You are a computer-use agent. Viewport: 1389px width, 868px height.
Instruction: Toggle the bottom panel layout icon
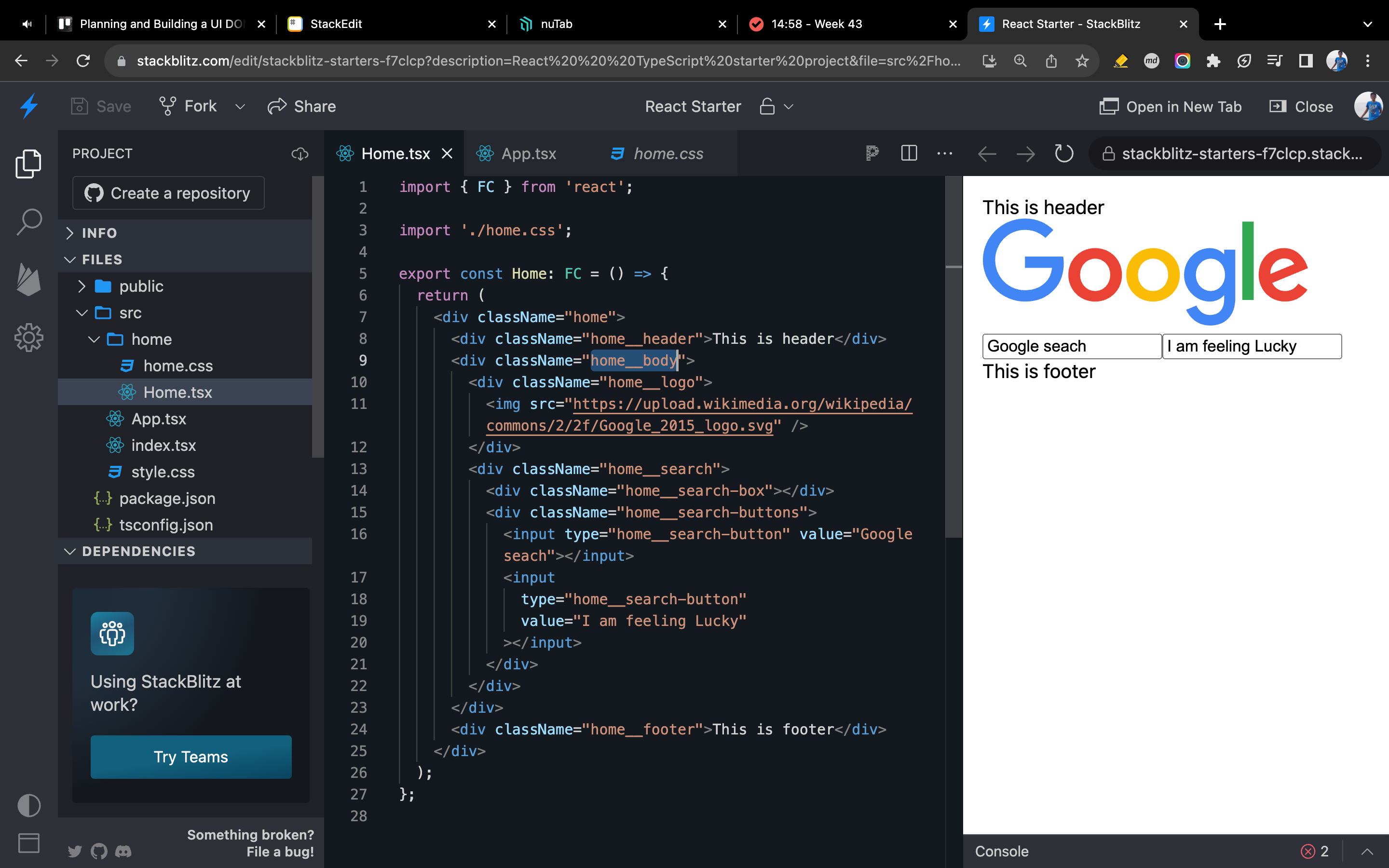pyautogui.click(x=29, y=843)
